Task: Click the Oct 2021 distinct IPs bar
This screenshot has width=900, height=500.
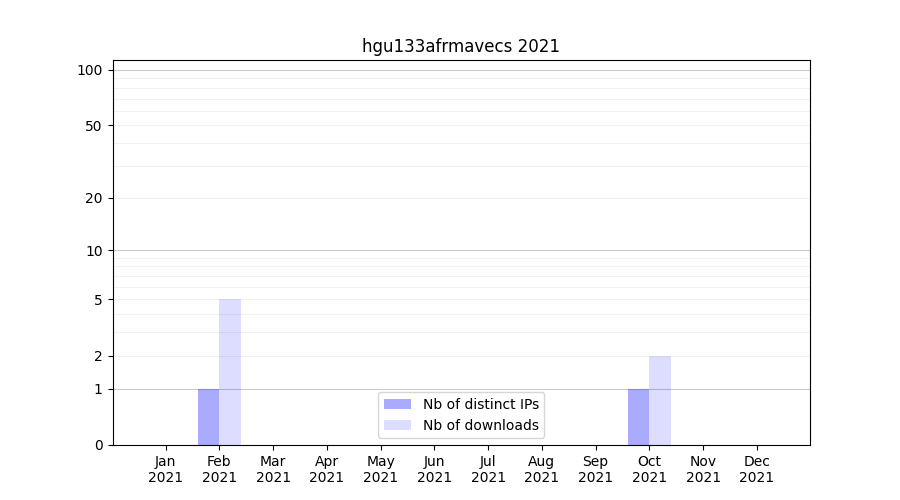Action: [x=638, y=417]
